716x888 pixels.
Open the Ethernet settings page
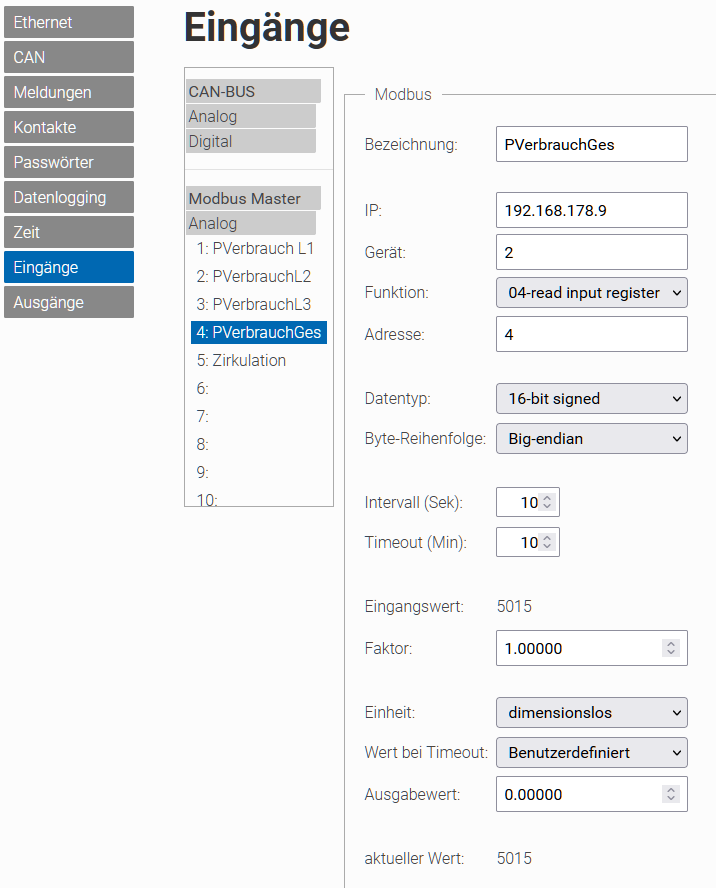69,22
